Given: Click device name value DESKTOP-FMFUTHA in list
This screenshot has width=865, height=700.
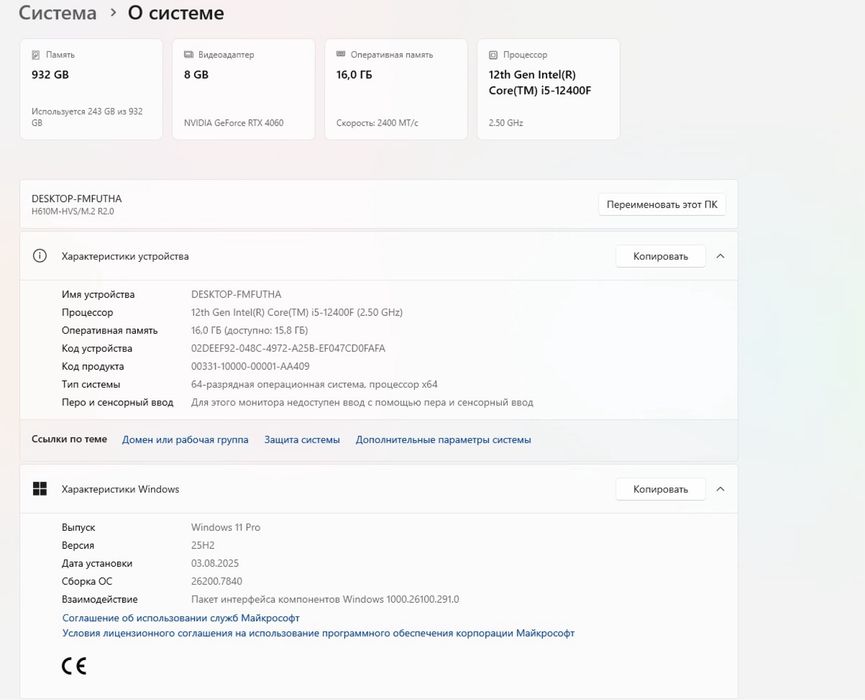Looking at the screenshot, I should click(236, 295).
